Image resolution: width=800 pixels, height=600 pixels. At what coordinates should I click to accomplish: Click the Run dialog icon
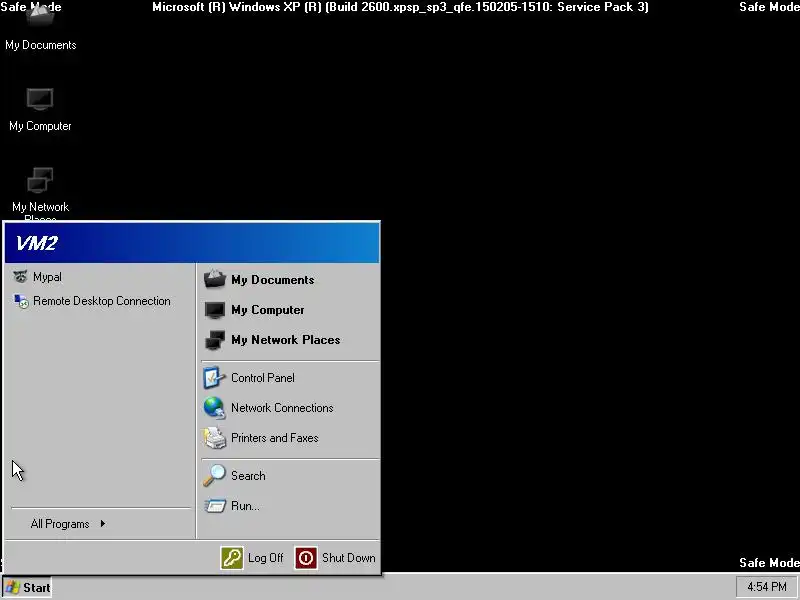[215, 506]
